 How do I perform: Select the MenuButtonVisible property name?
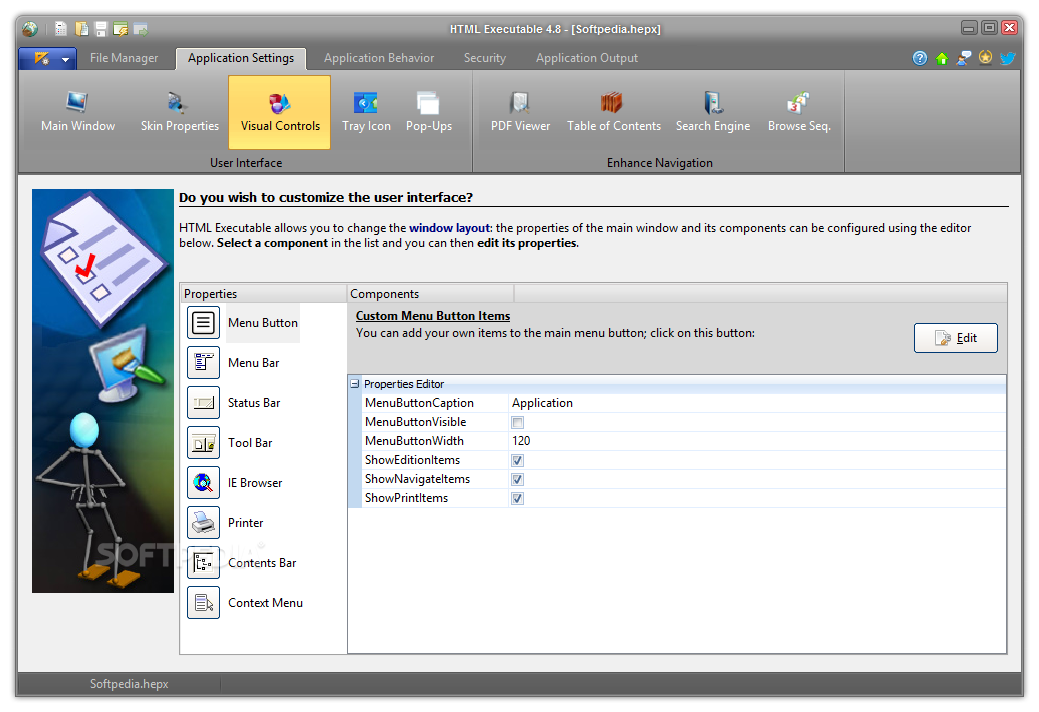[415, 422]
